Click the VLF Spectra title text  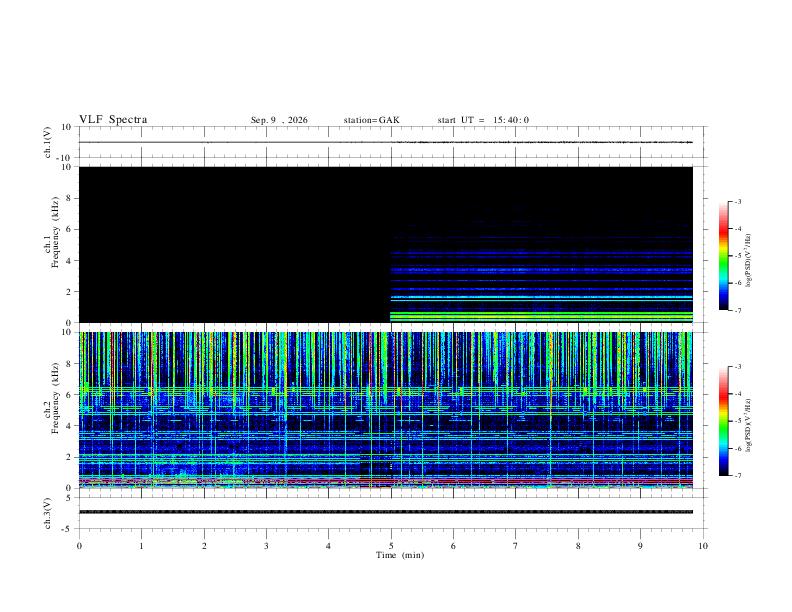(113, 120)
